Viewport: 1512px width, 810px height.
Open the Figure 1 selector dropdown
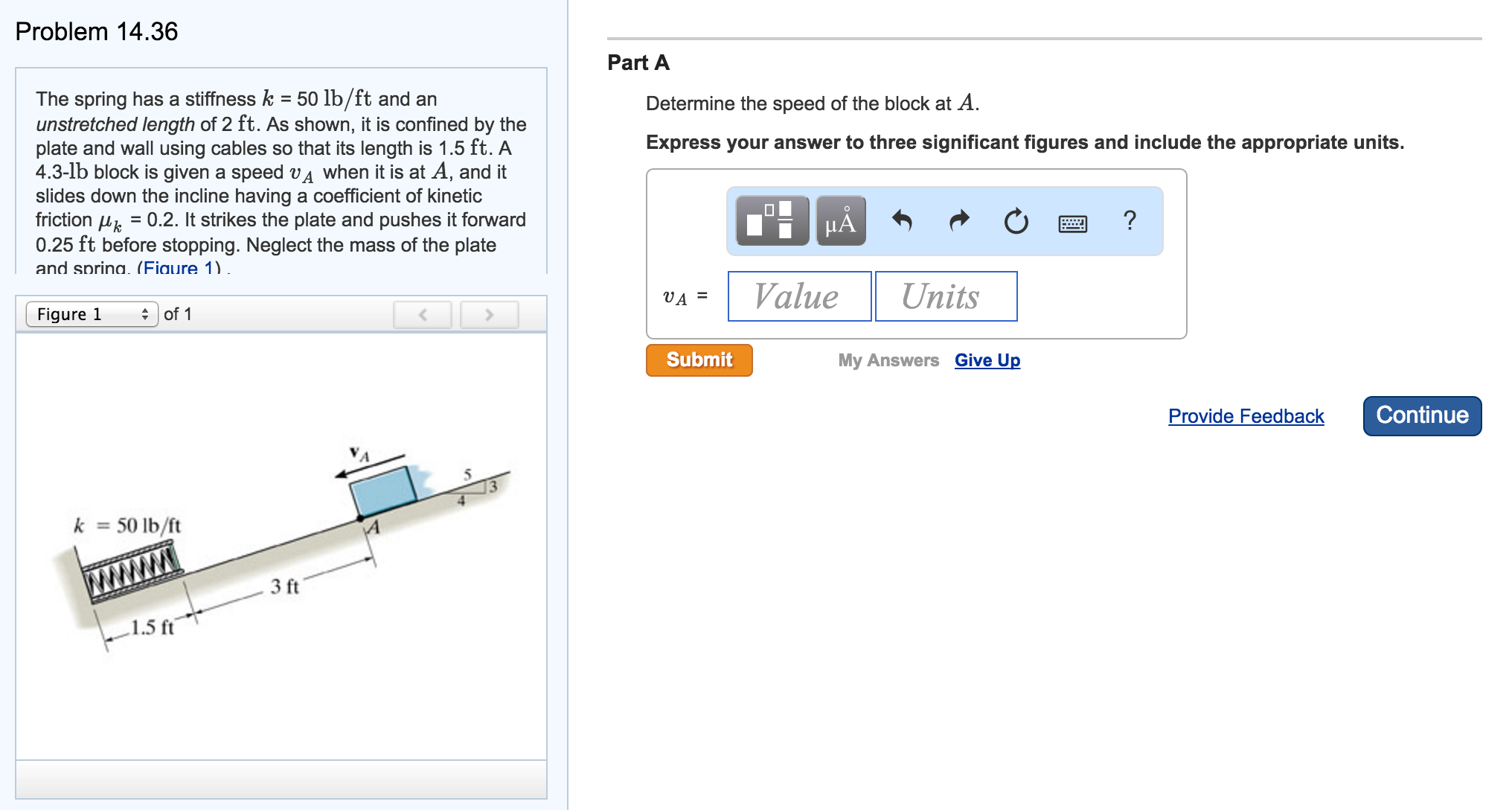point(92,314)
